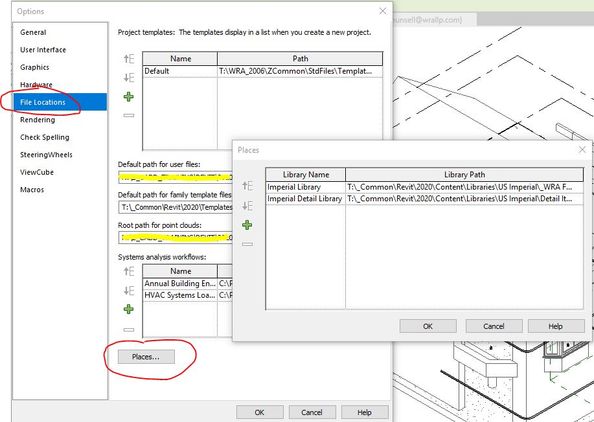Select File Locations category

pyautogui.click(x=60, y=102)
